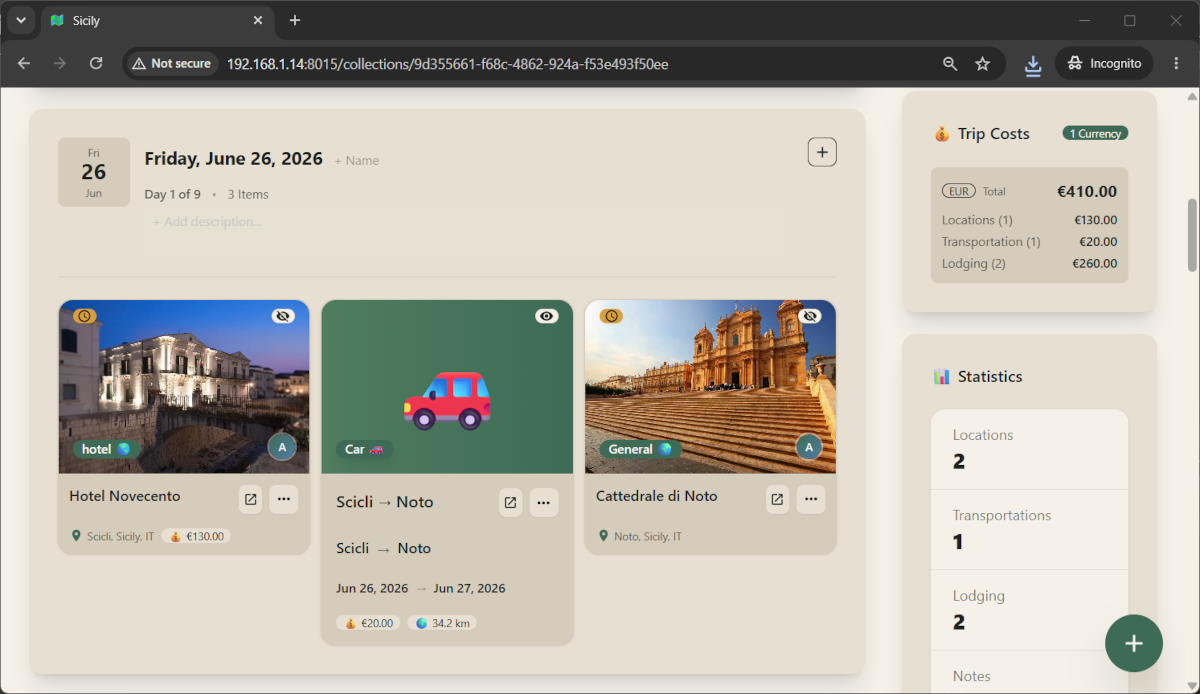Click the Fri 26 Jun date tile
The height and width of the screenshot is (694, 1200).
pyautogui.click(x=94, y=172)
